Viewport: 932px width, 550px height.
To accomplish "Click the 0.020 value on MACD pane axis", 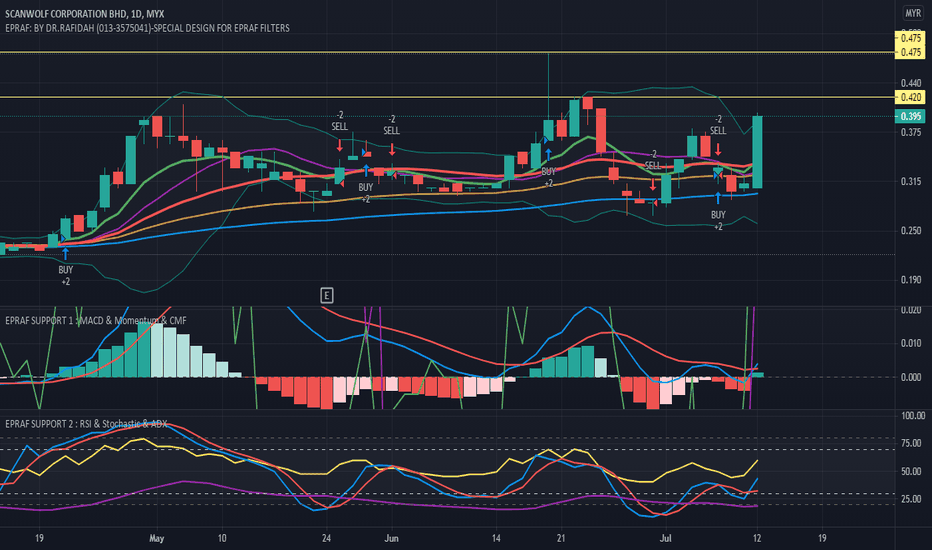I will point(910,310).
